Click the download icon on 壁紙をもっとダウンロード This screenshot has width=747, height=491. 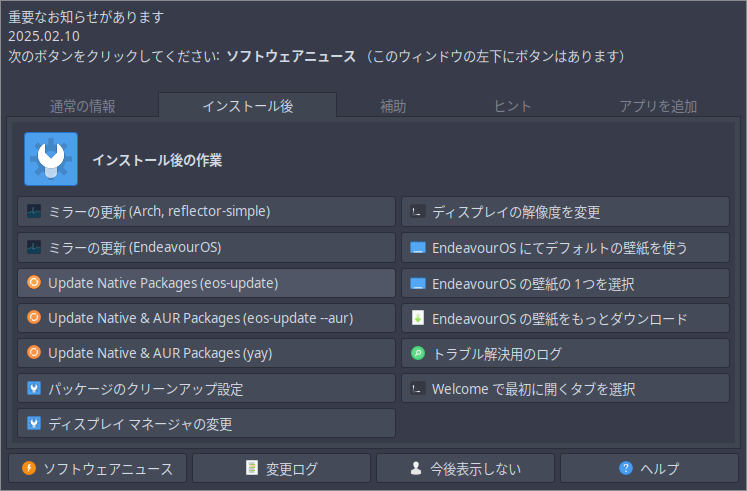(418, 318)
